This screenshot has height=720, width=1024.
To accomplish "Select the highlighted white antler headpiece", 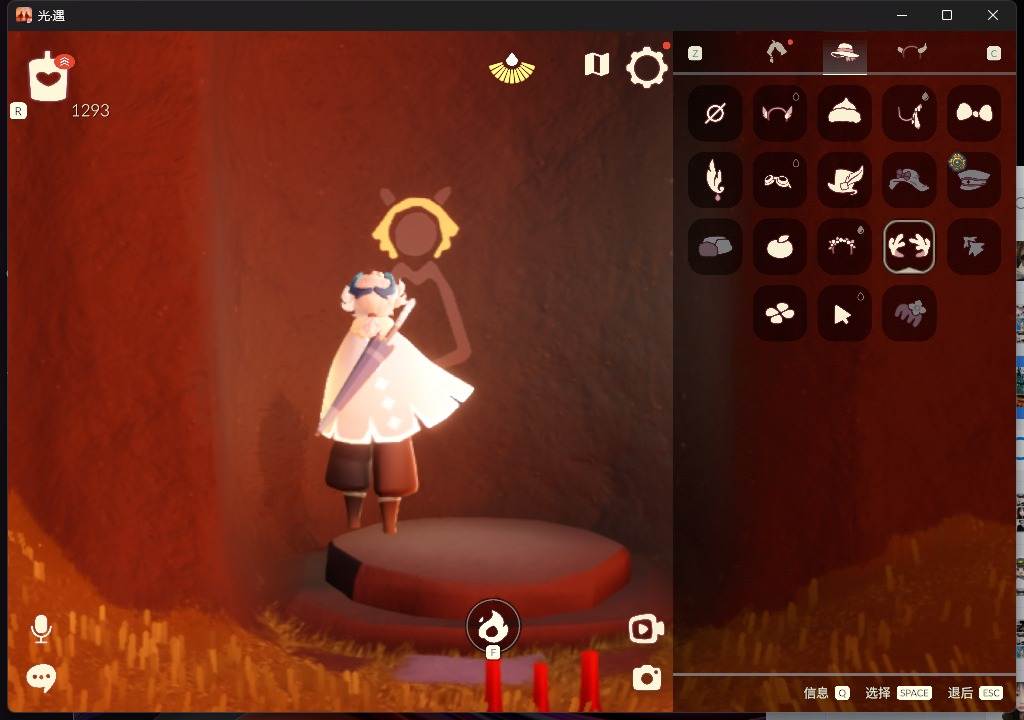I will click(908, 246).
